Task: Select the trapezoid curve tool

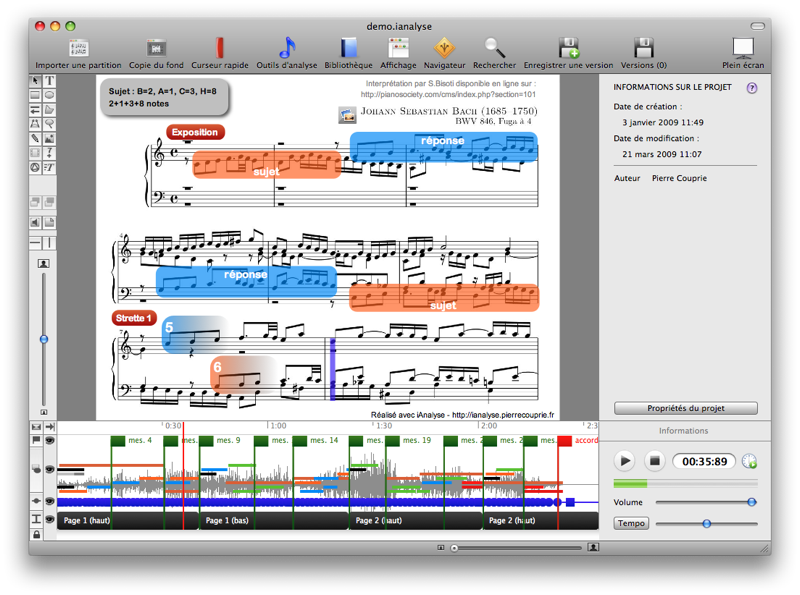Action: pos(35,124)
